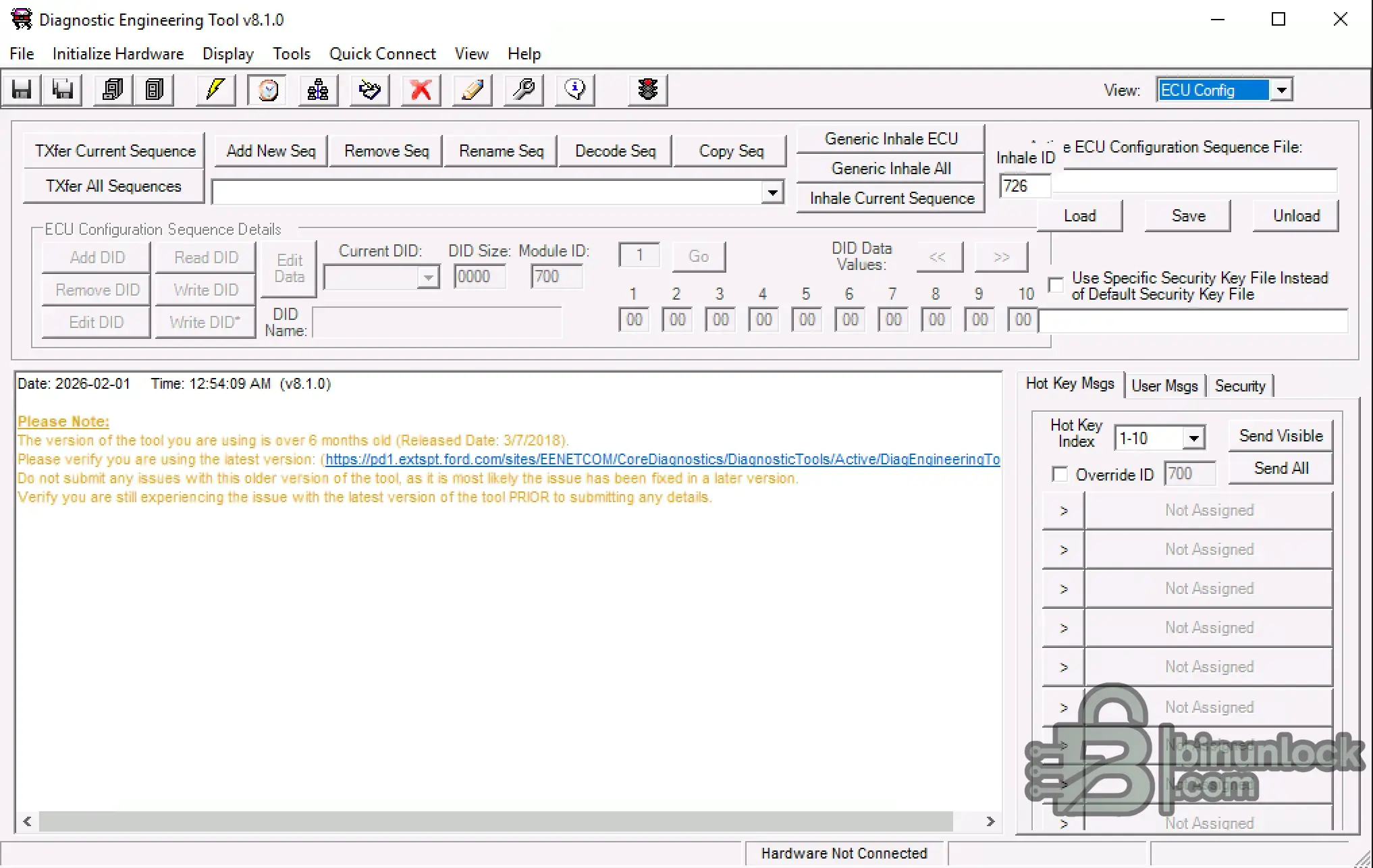Image resolution: width=1373 pixels, height=868 pixels.
Task: Click the wrench toolbar icon
Action: click(523, 90)
